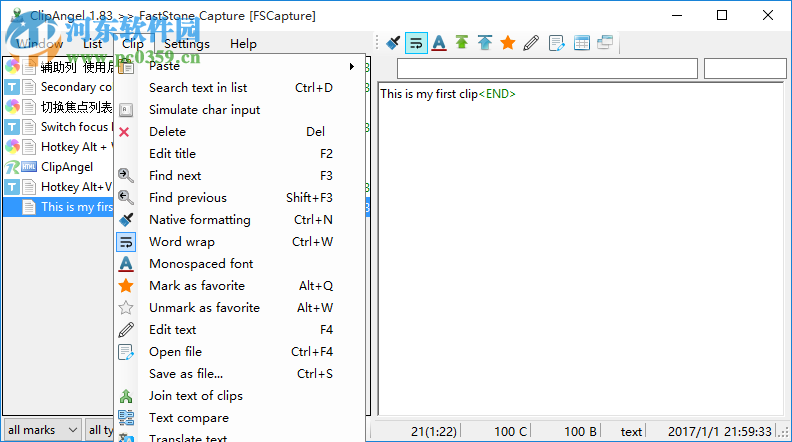This screenshot has height=442, width=792.
Task: Click the Native formatting brush menu icon
Action: point(126,220)
